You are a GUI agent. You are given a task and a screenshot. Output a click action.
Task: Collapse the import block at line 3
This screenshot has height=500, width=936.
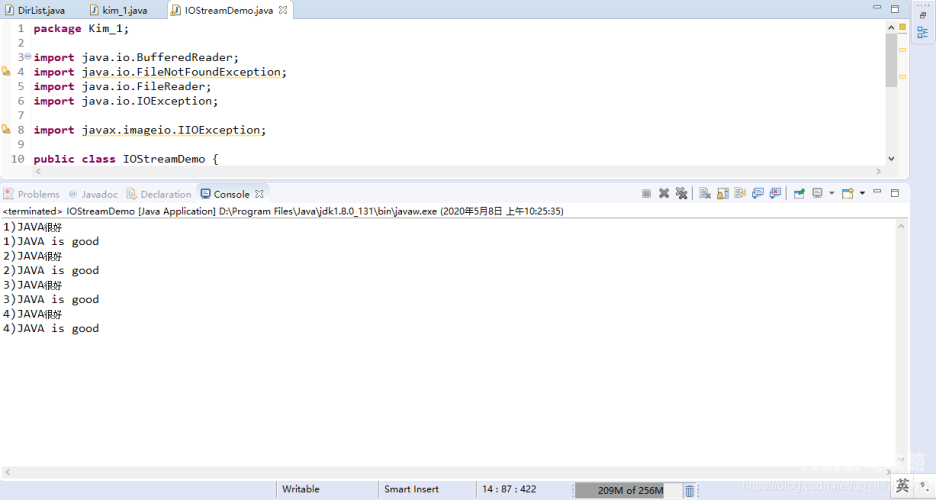(x=27, y=56)
